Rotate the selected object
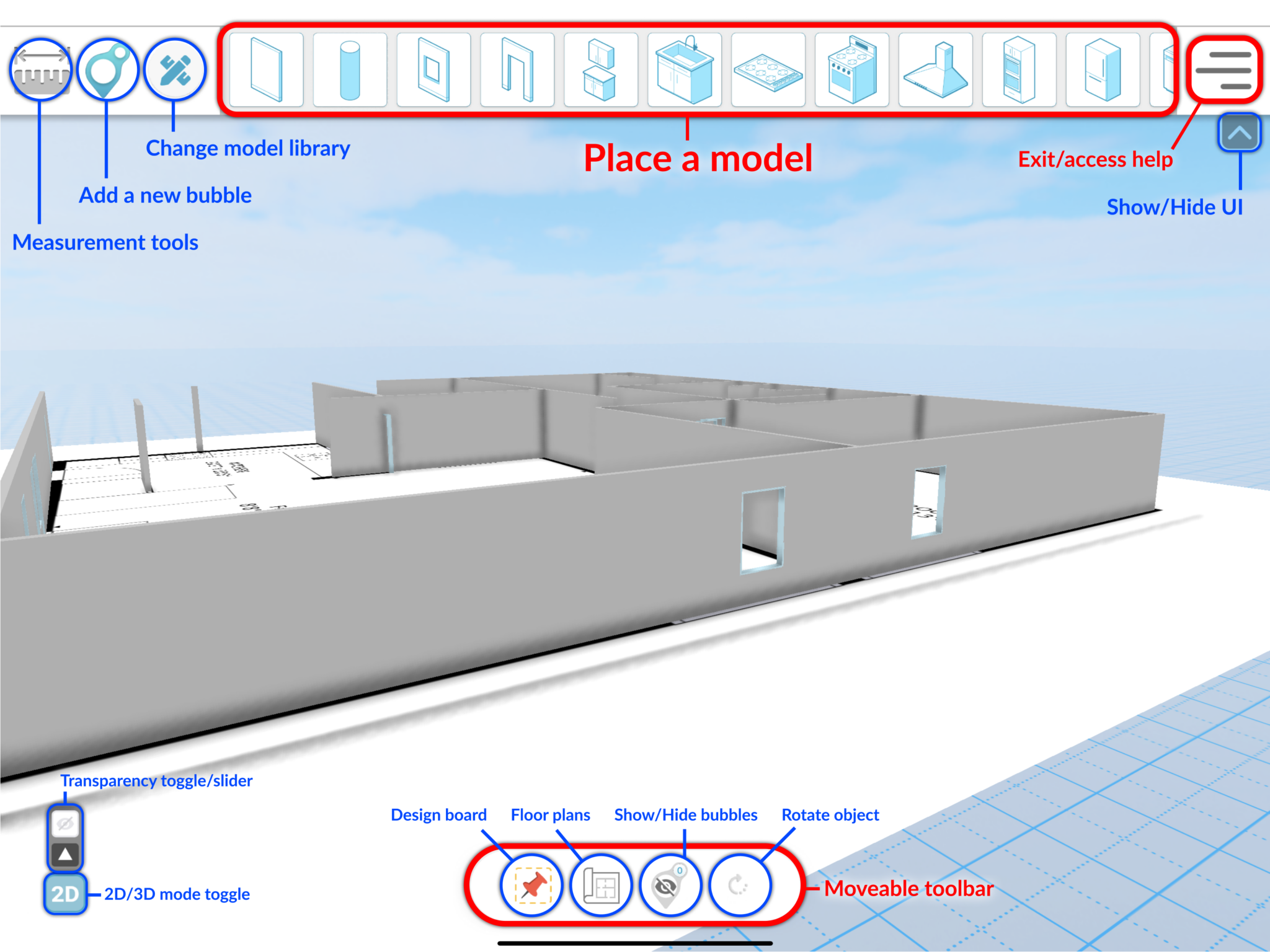Screen dimensions: 1270x952 [x=739, y=886]
